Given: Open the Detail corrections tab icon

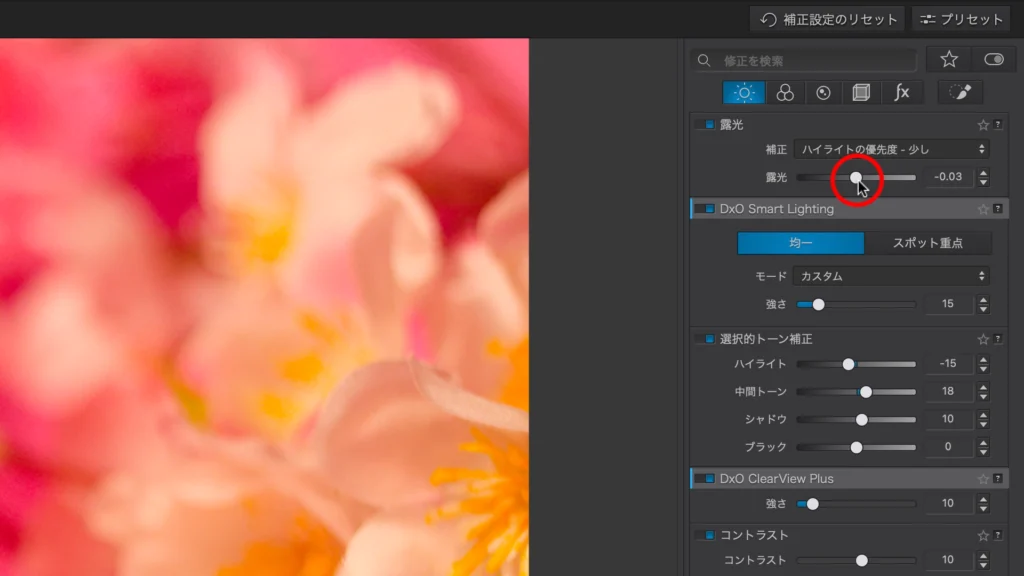Looking at the screenshot, I should click(x=823, y=93).
